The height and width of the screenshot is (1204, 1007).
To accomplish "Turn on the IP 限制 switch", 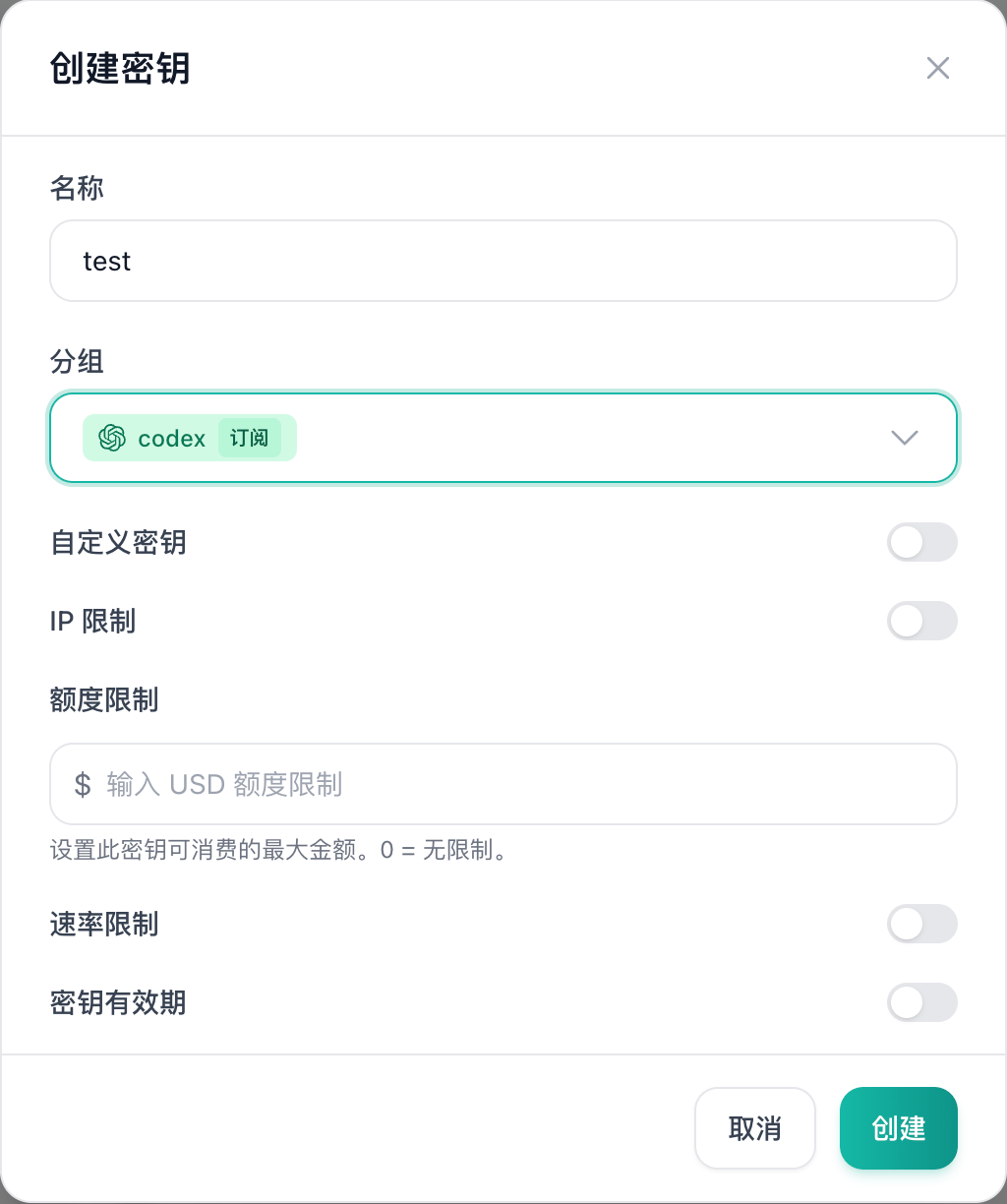I will [921, 621].
